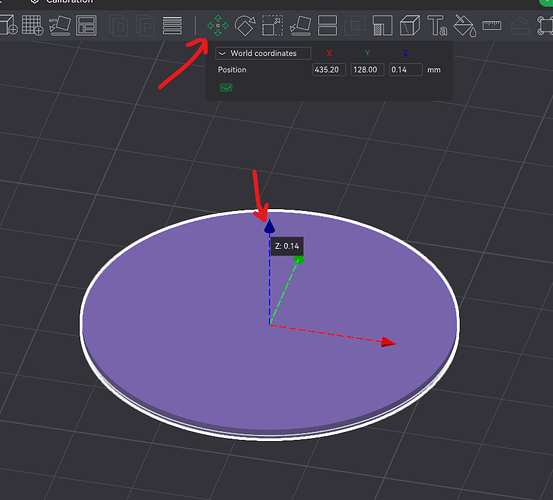
Task: Open the Variable layer height tool
Action: point(172,25)
